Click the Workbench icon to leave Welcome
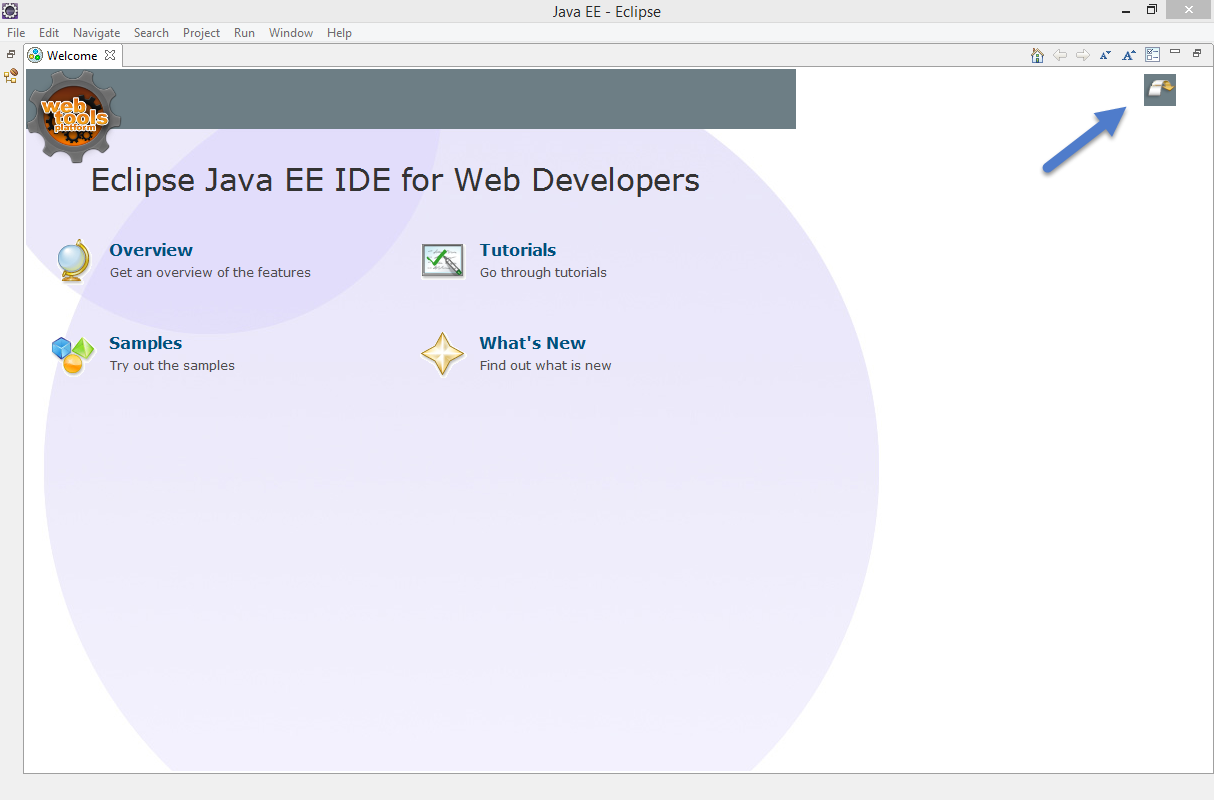This screenshot has width=1214, height=800. [1160, 90]
